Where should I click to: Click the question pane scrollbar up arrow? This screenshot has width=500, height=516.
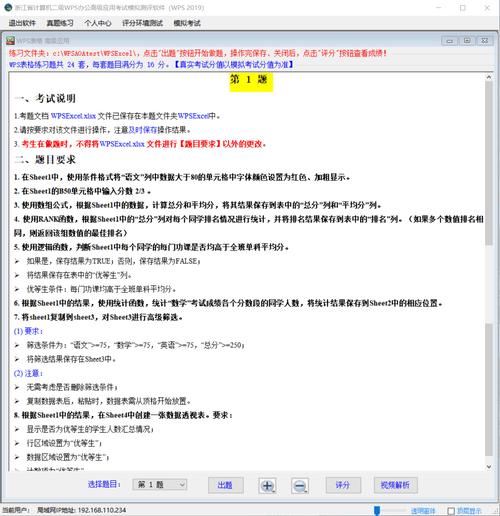pyautogui.click(x=489, y=77)
